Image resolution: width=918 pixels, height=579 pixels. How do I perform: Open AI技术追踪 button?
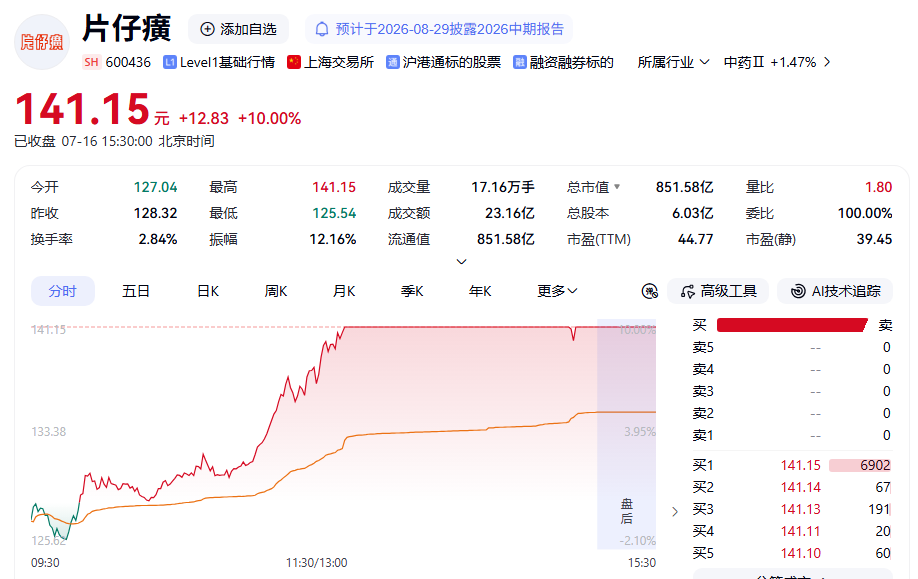pyautogui.click(x=835, y=291)
